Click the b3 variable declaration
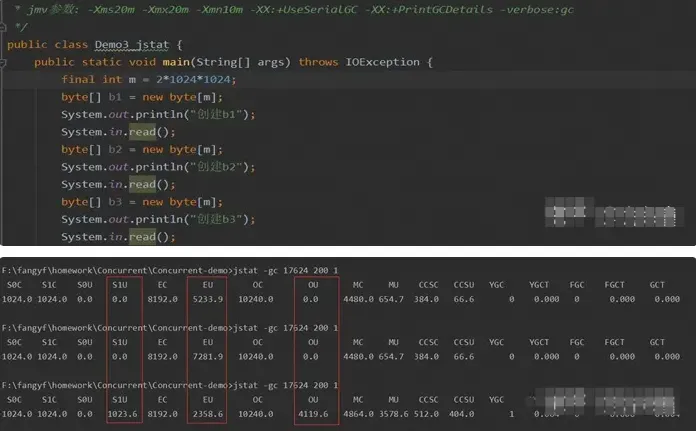The width and height of the screenshot is (696, 431). click(115, 202)
